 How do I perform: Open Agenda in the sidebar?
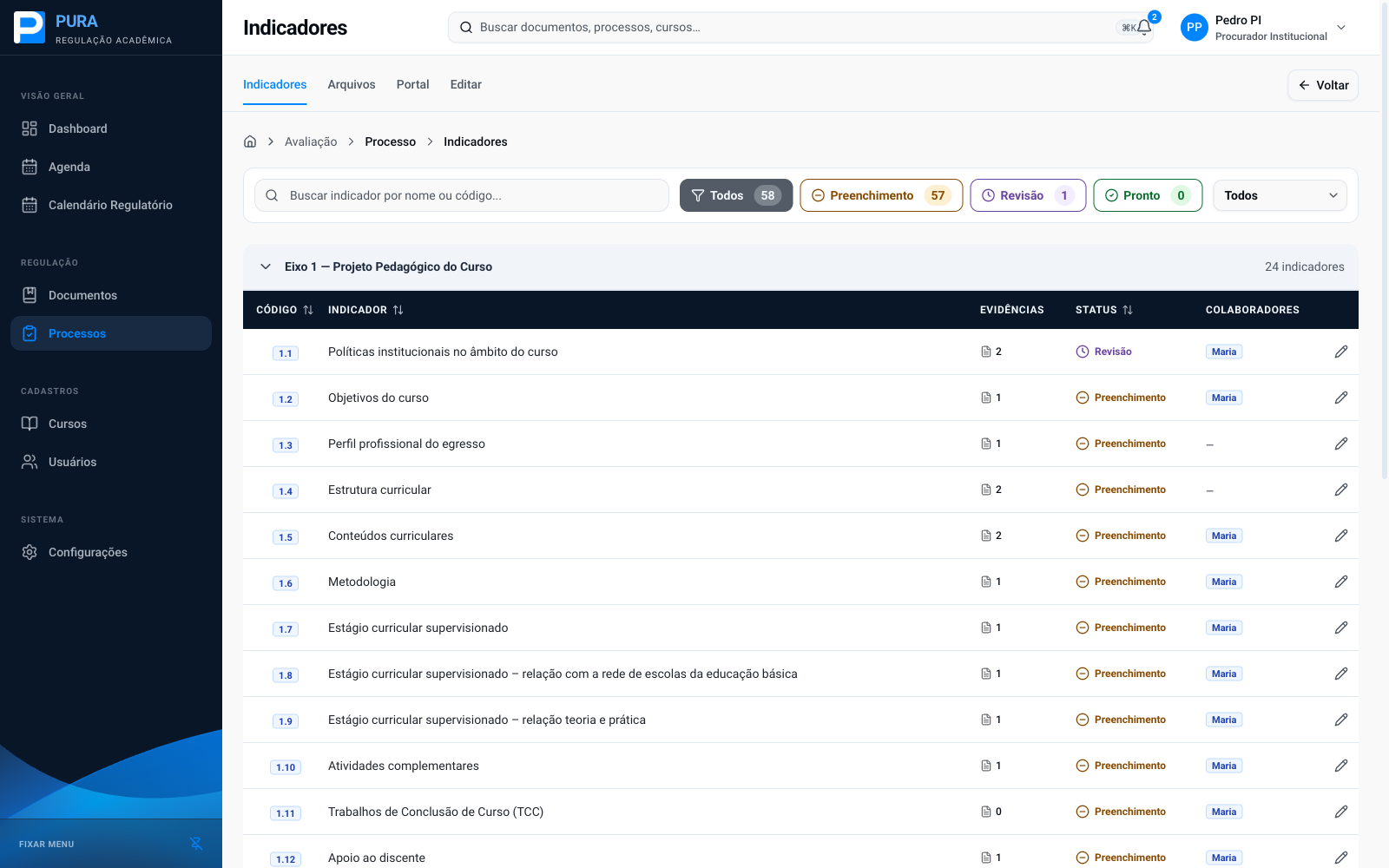111,167
